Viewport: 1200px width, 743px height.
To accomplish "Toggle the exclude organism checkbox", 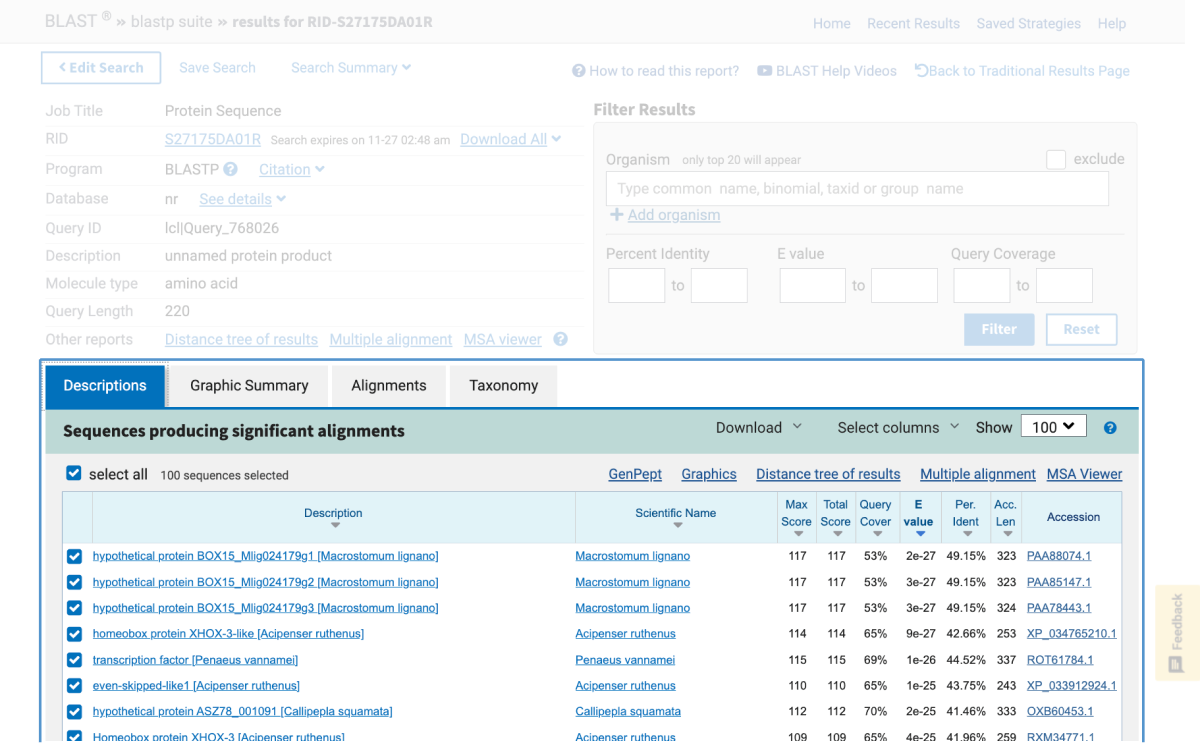I will point(1056,159).
